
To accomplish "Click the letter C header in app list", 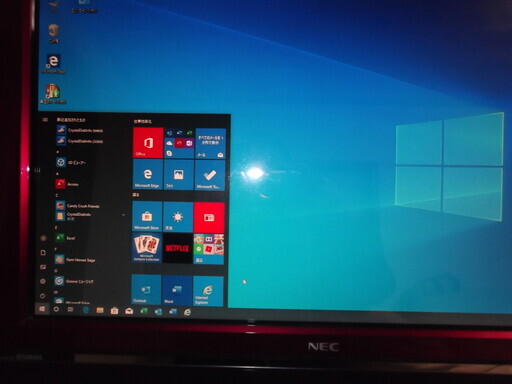I will 57,195.
